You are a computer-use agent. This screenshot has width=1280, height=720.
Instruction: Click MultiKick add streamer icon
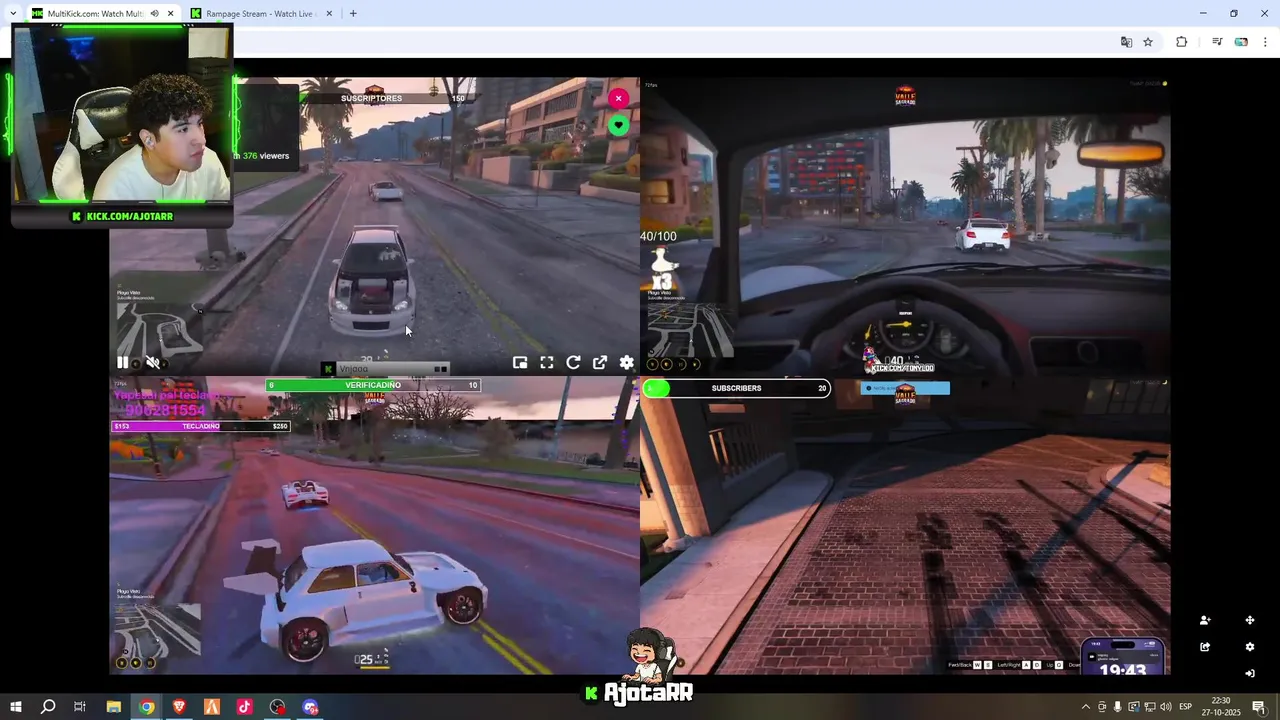[1205, 621]
